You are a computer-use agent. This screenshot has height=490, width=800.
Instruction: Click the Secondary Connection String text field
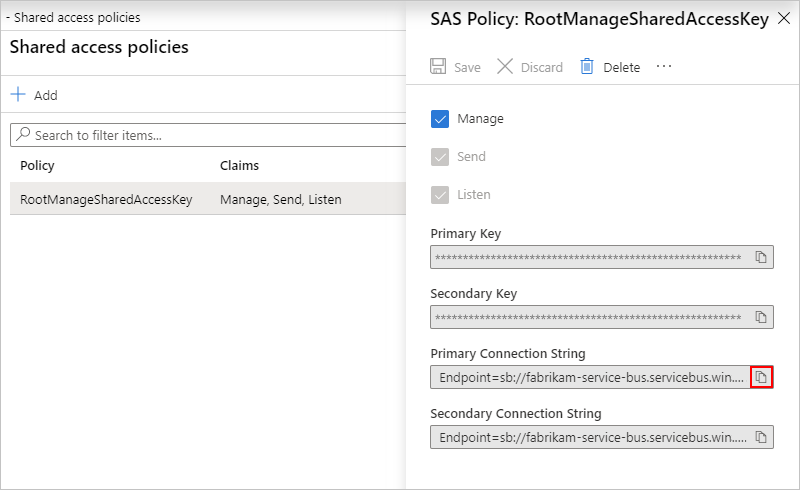click(590, 437)
